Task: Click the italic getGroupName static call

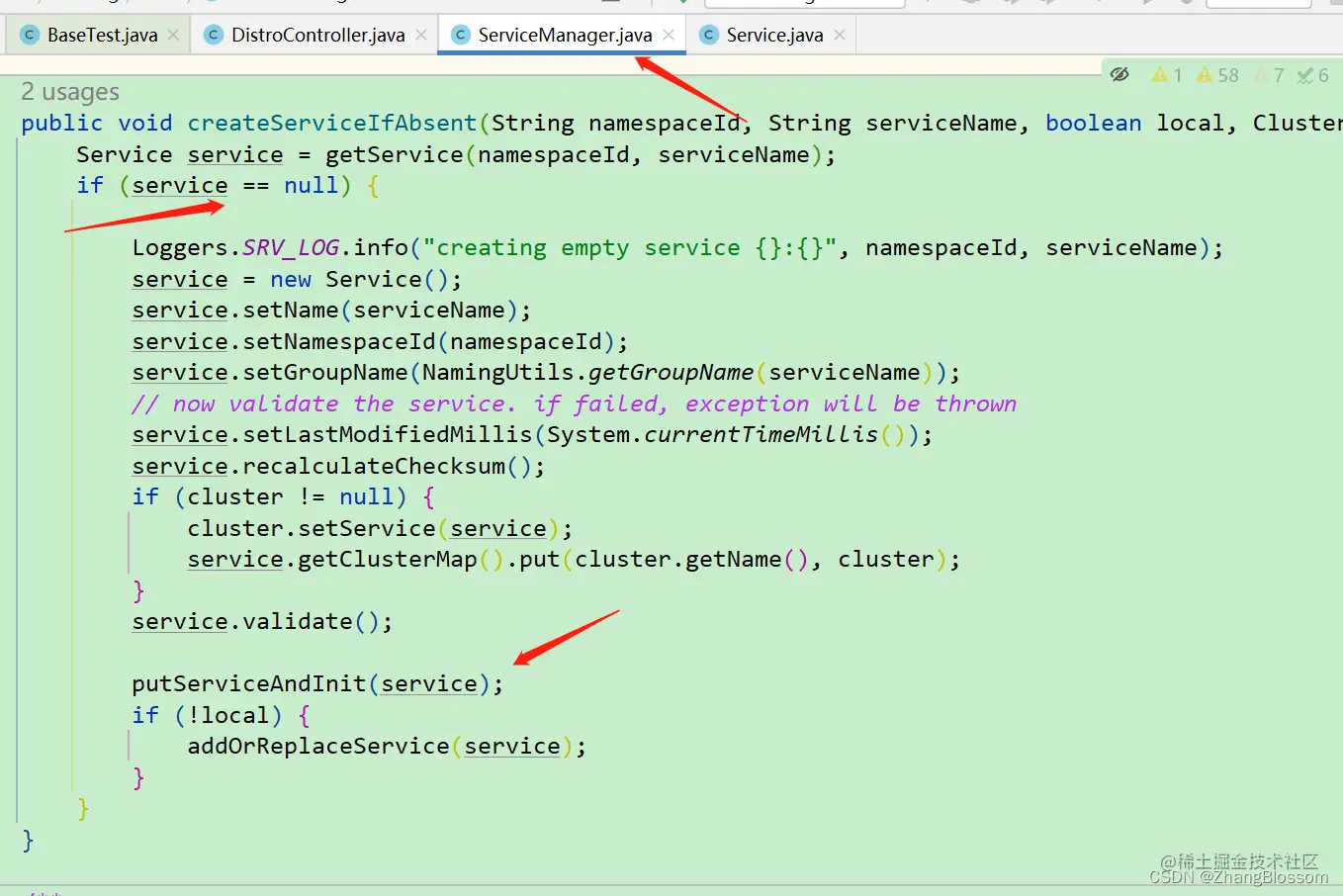Action: coord(671,372)
